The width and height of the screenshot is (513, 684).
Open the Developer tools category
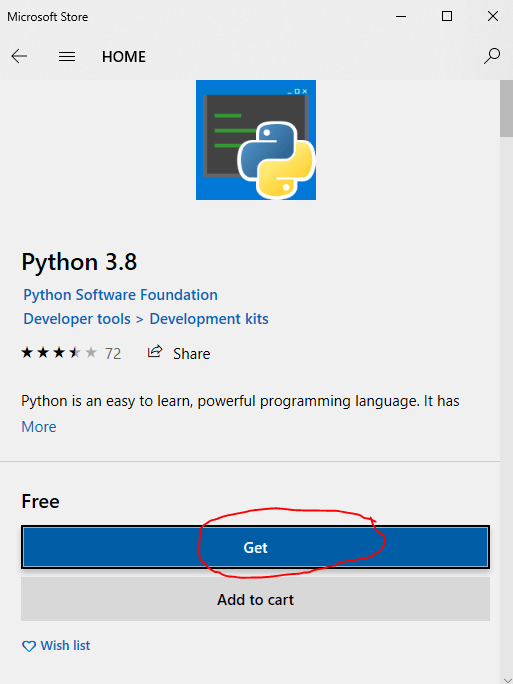click(77, 319)
